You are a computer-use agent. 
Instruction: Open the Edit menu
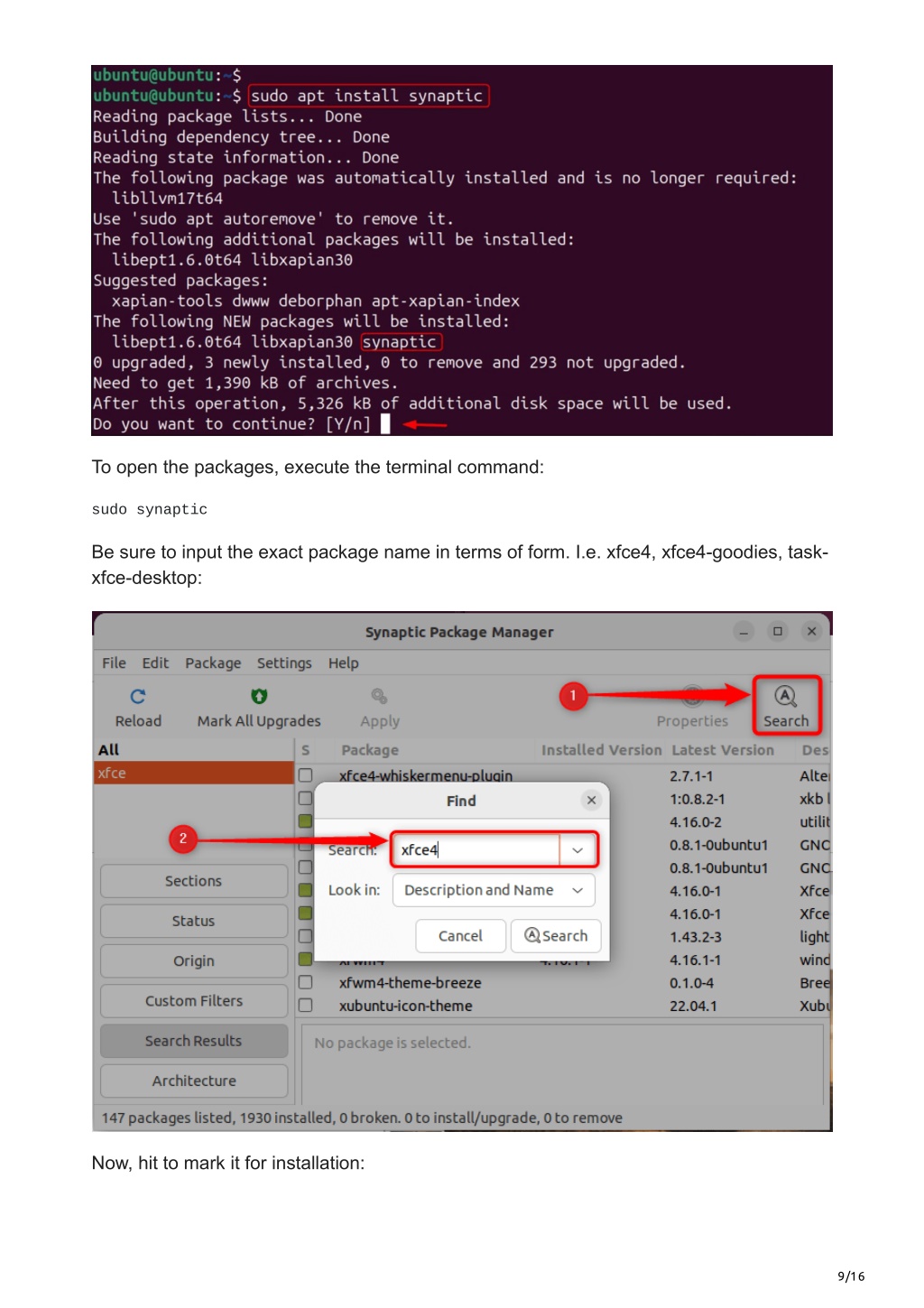155,663
